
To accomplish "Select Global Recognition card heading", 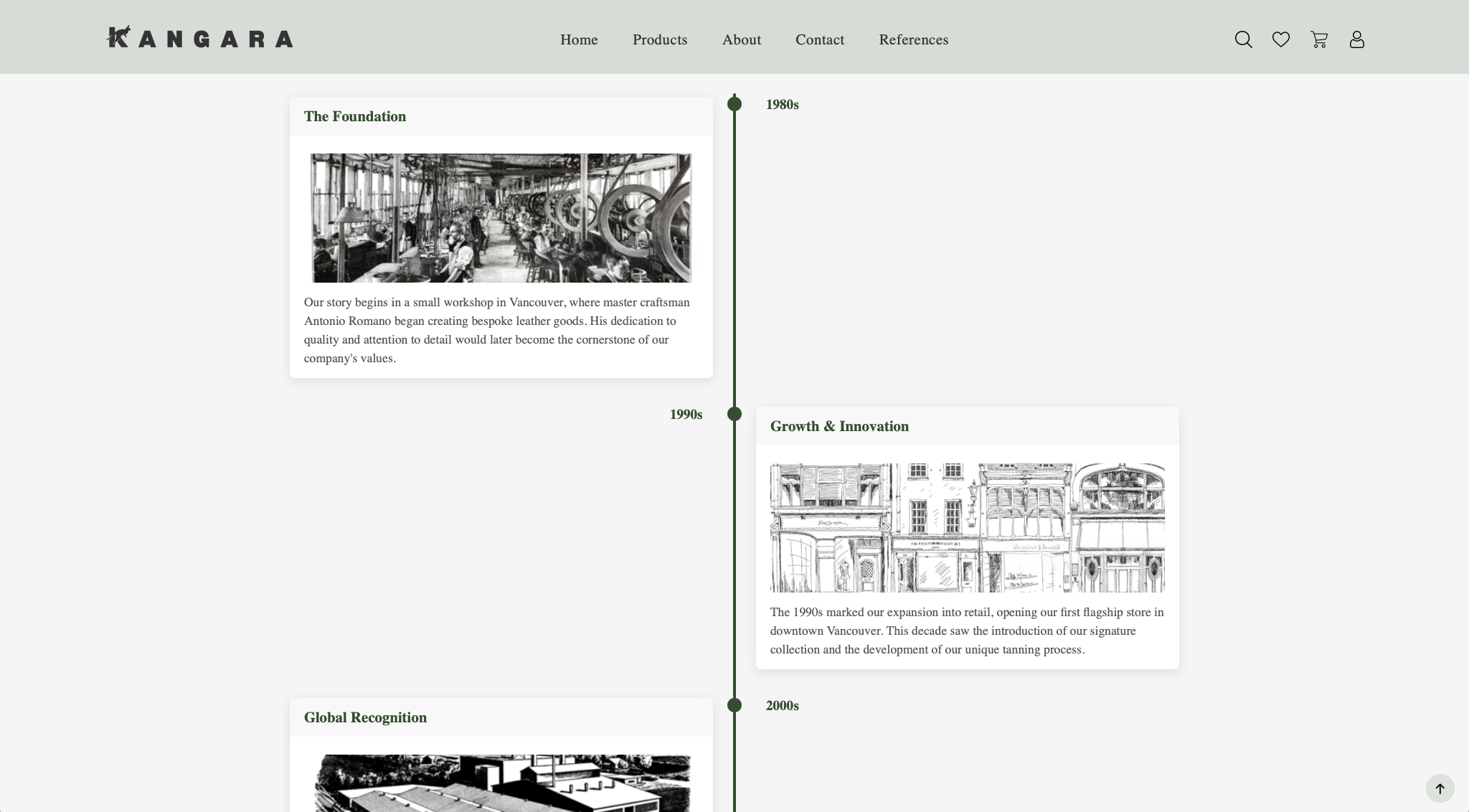I will [365, 717].
